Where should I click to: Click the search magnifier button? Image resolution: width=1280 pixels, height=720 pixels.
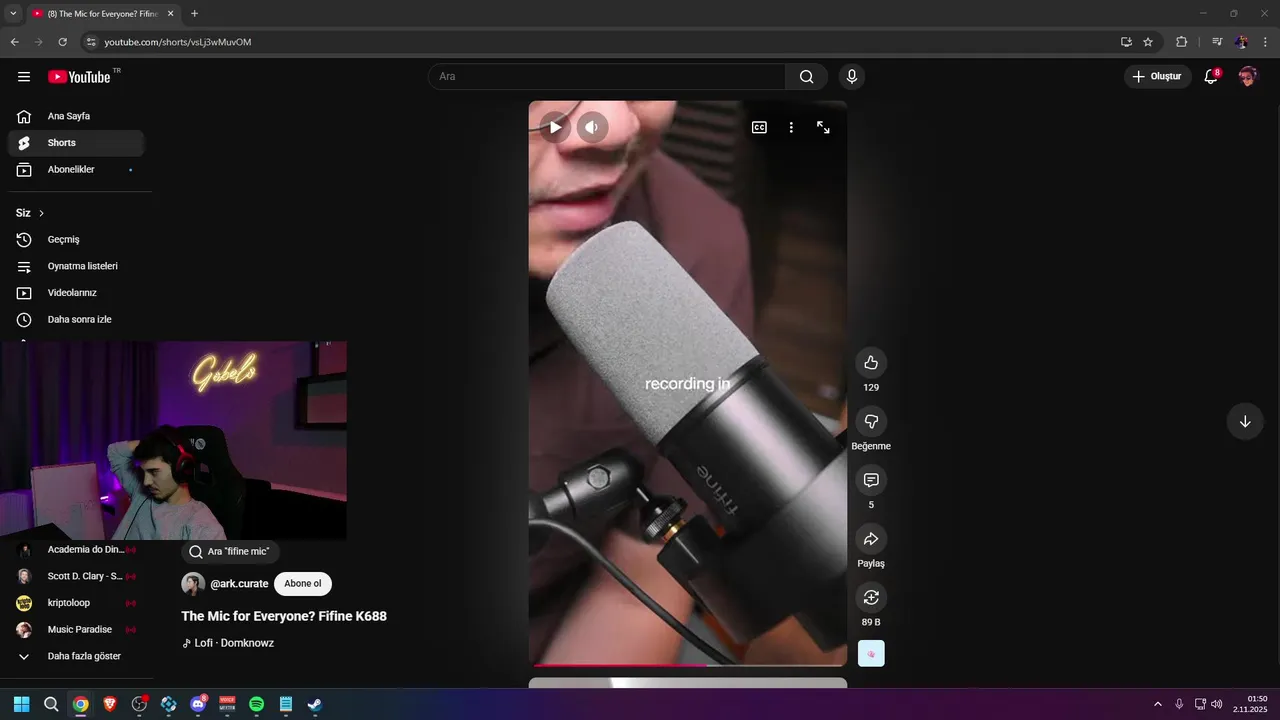[x=806, y=77]
